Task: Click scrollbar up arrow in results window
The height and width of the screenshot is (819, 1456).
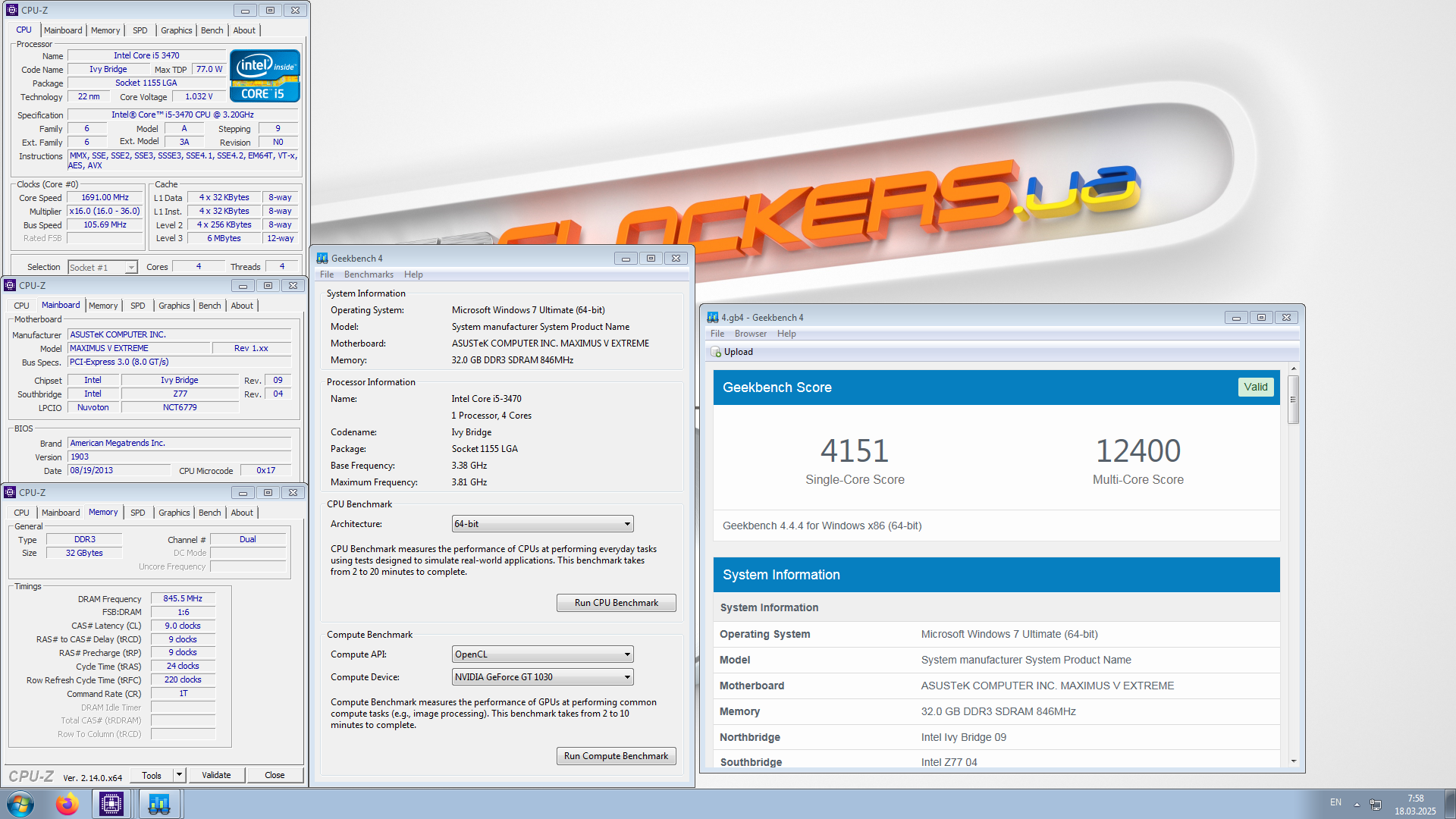Action: (1294, 369)
